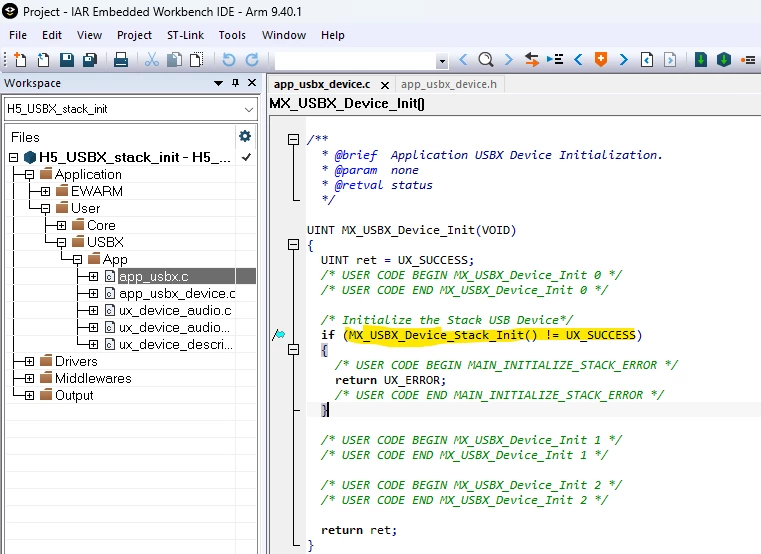
Task: Click the Next Bookmark arrow icon
Action: 624,59
